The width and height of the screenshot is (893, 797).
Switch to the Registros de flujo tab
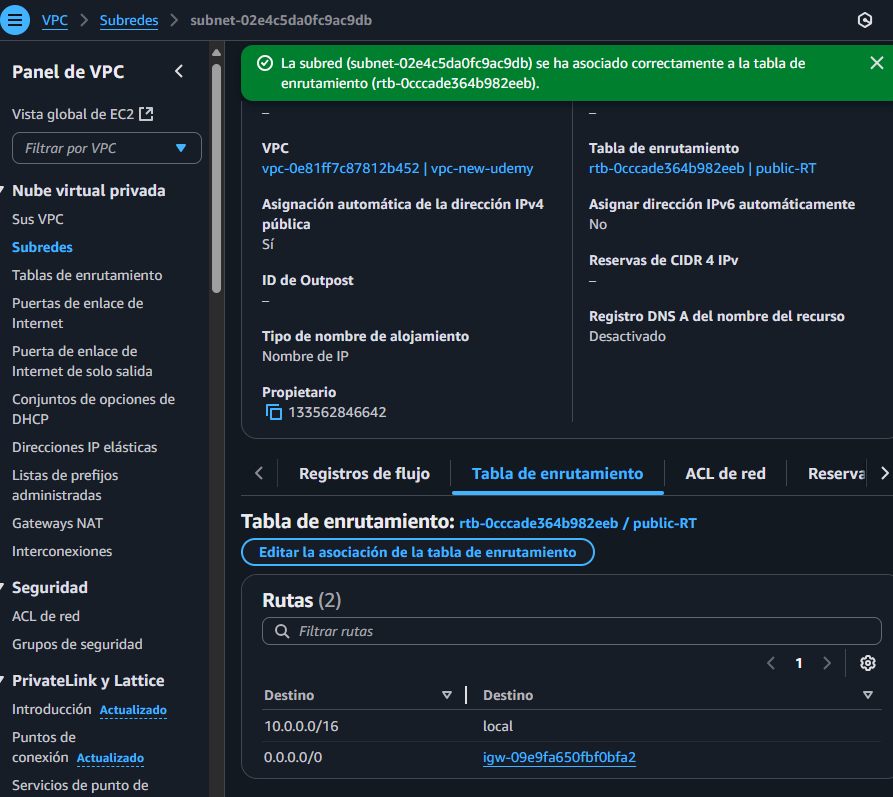(364, 473)
